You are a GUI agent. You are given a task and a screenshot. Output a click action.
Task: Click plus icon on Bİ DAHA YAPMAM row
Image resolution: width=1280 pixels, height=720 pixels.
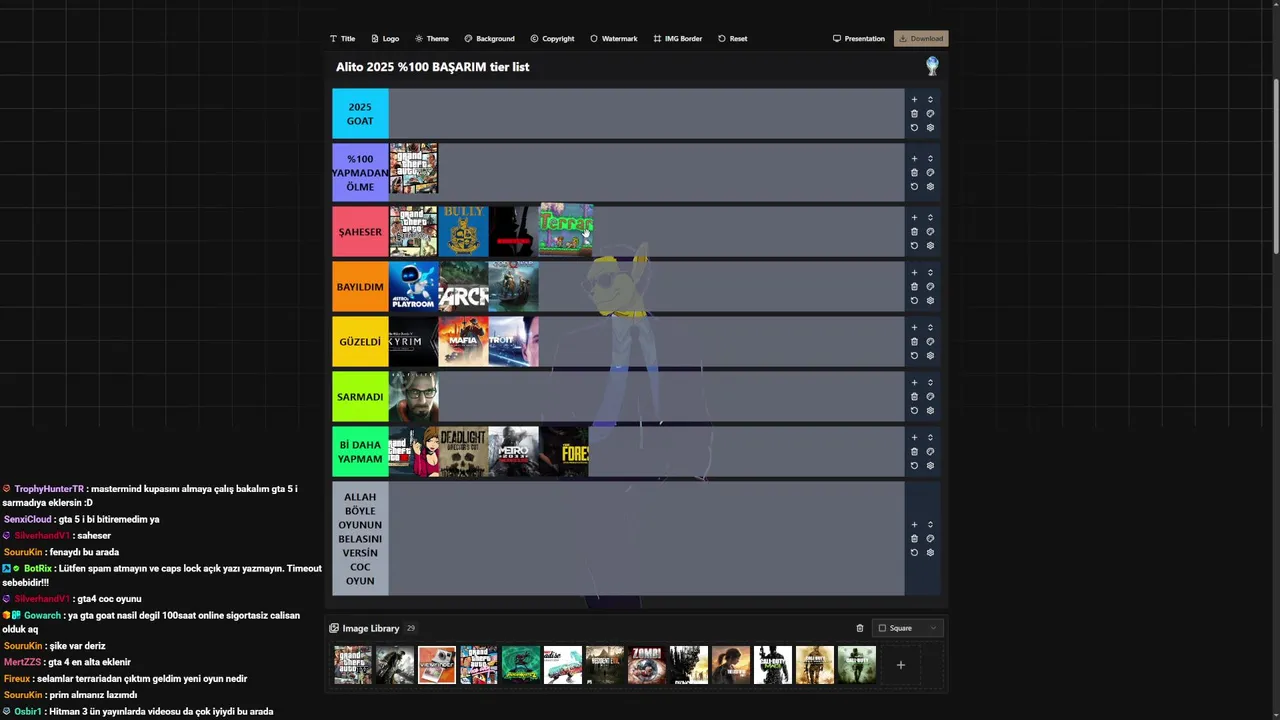tap(914, 438)
